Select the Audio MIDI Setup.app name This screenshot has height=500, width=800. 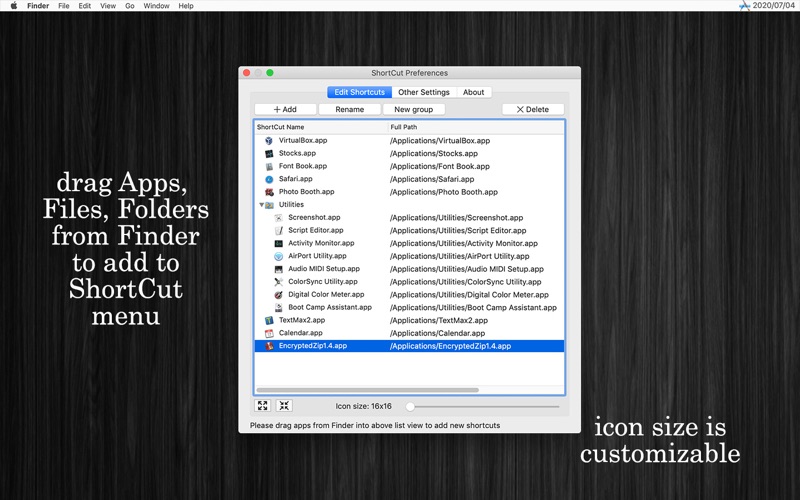(324, 269)
